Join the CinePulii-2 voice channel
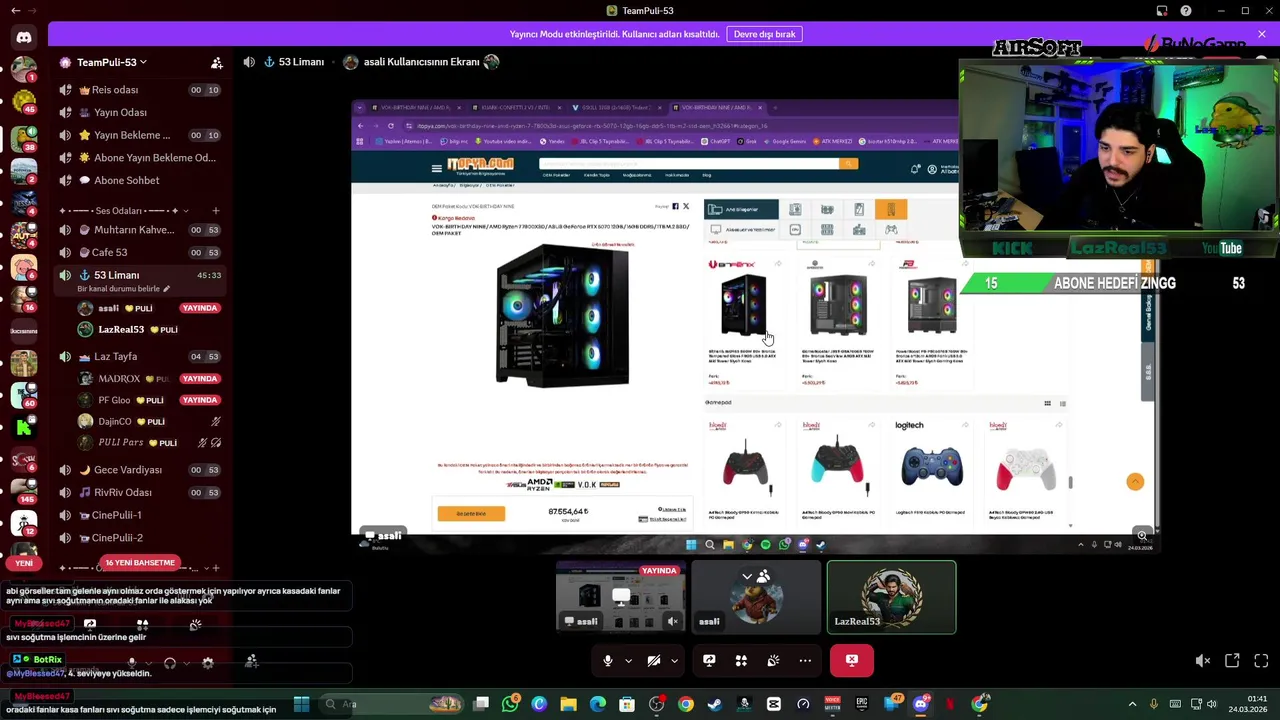Image resolution: width=1280 pixels, height=720 pixels. pos(140,538)
